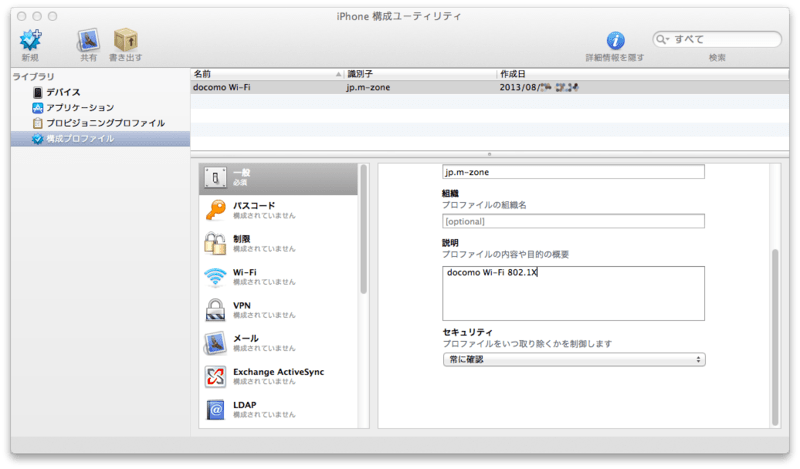The image size is (800, 469).
Task: Click the 2013/08 creation date cell
Action: point(539,87)
